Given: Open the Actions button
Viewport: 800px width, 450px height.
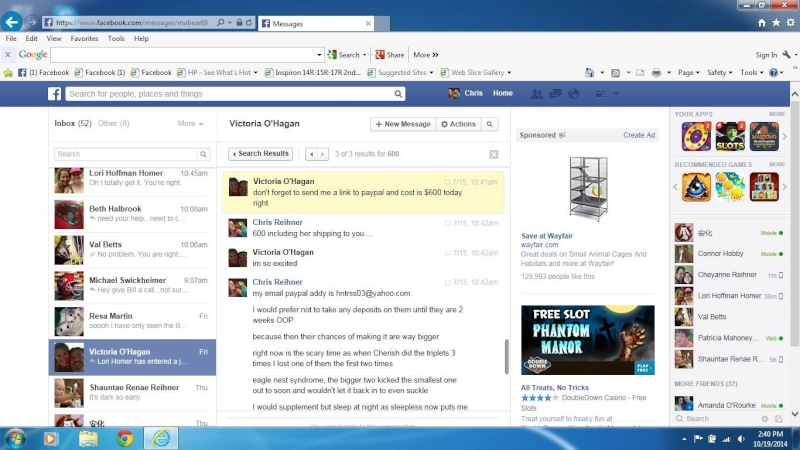Looking at the screenshot, I should [458, 124].
